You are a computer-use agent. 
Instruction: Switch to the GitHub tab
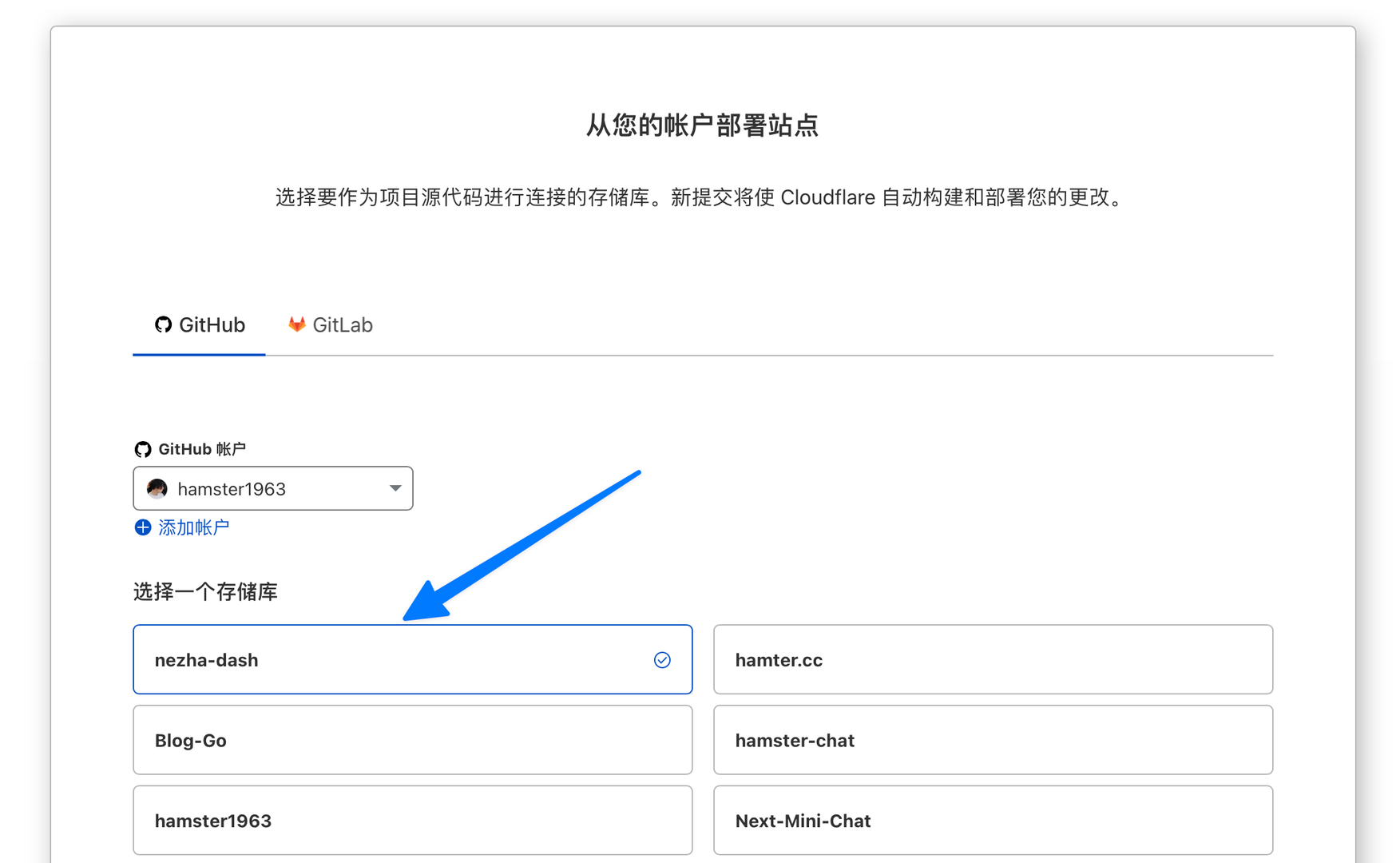[200, 325]
